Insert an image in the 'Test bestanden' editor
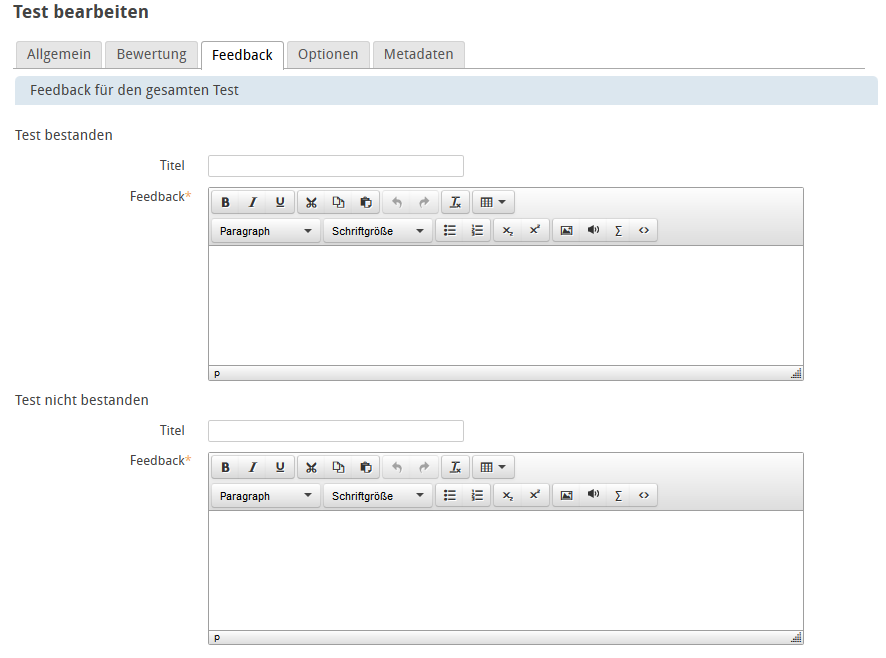This screenshot has height=658, width=886. (x=566, y=231)
